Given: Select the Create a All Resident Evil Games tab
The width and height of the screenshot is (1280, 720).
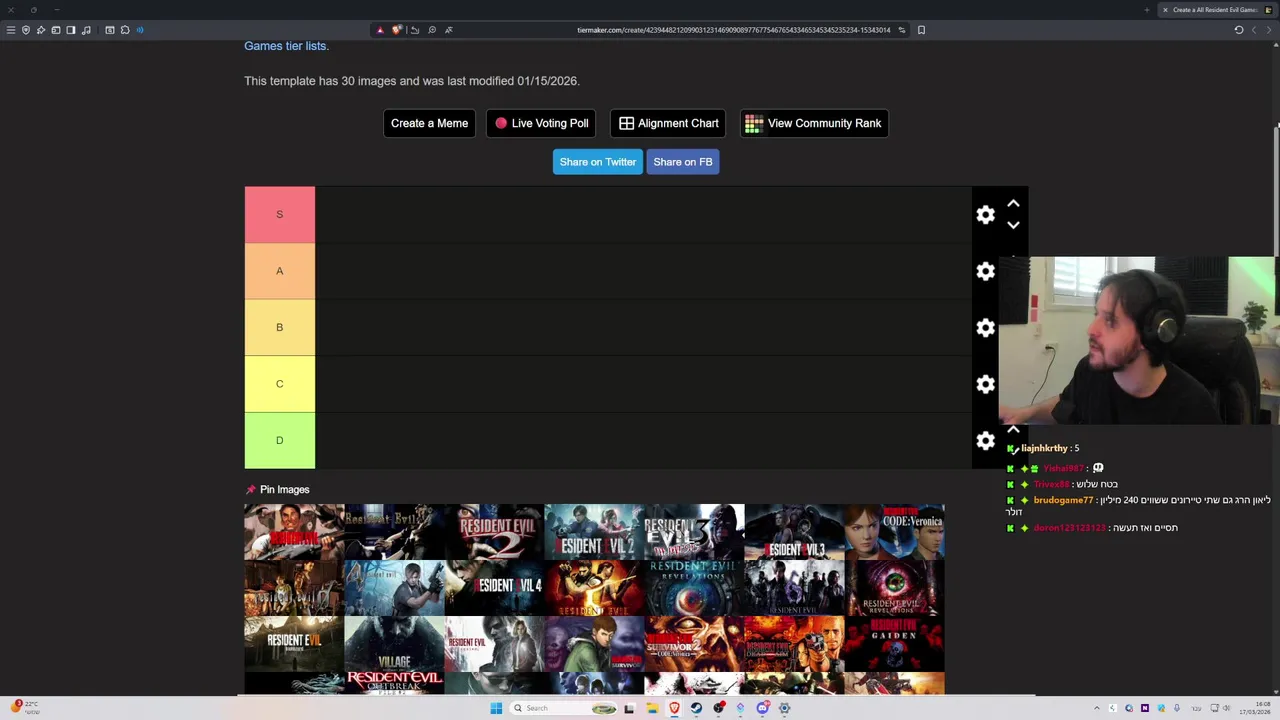Looking at the screenshot, I should tap(1216, 10).
